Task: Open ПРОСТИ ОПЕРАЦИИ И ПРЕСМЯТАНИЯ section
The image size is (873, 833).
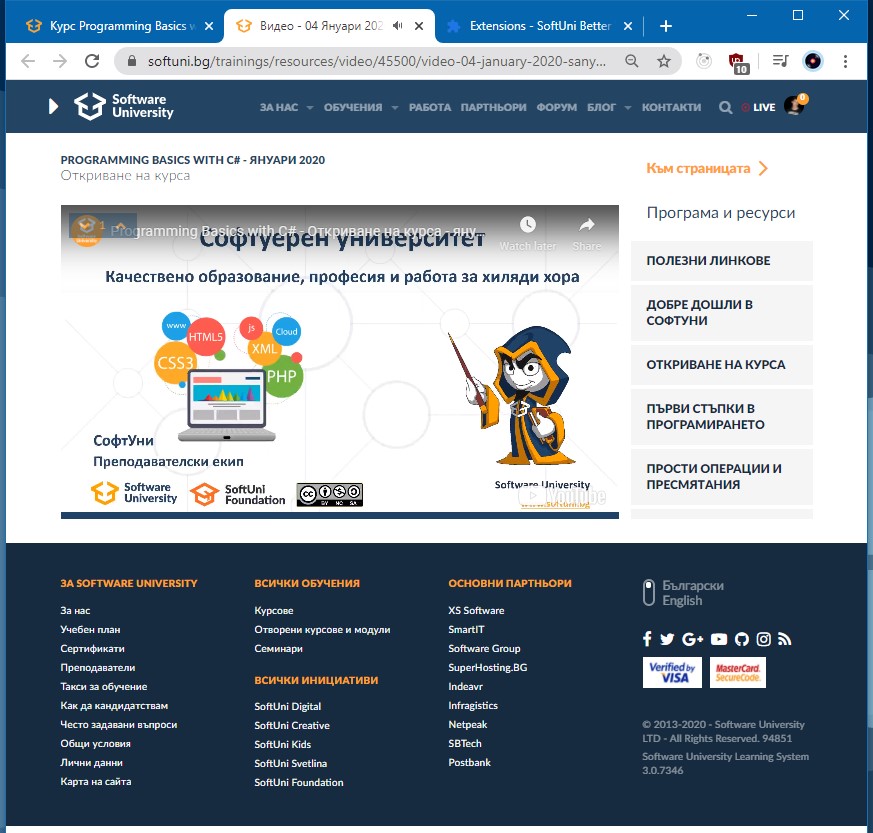Action: point(722,477)
